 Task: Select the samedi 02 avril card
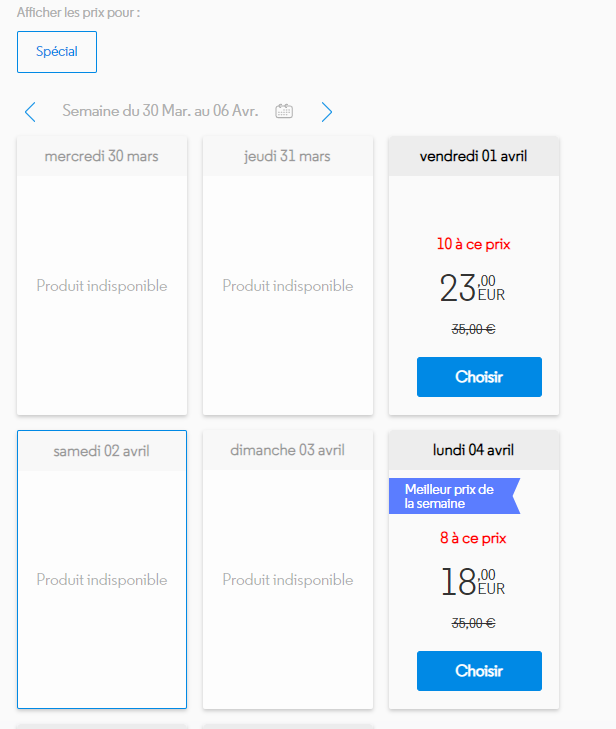[102, 580]
